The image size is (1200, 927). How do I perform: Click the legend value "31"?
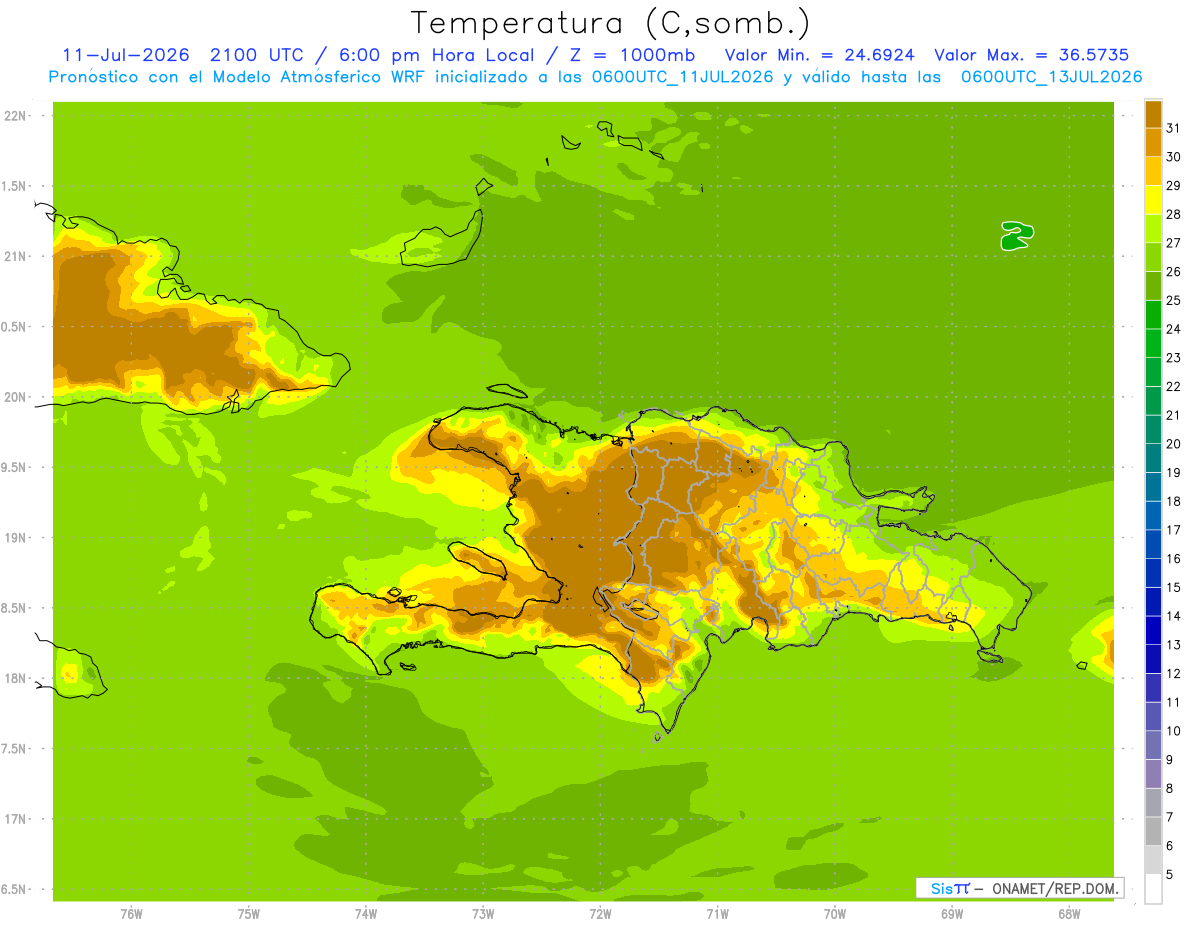click(1174, 128)
